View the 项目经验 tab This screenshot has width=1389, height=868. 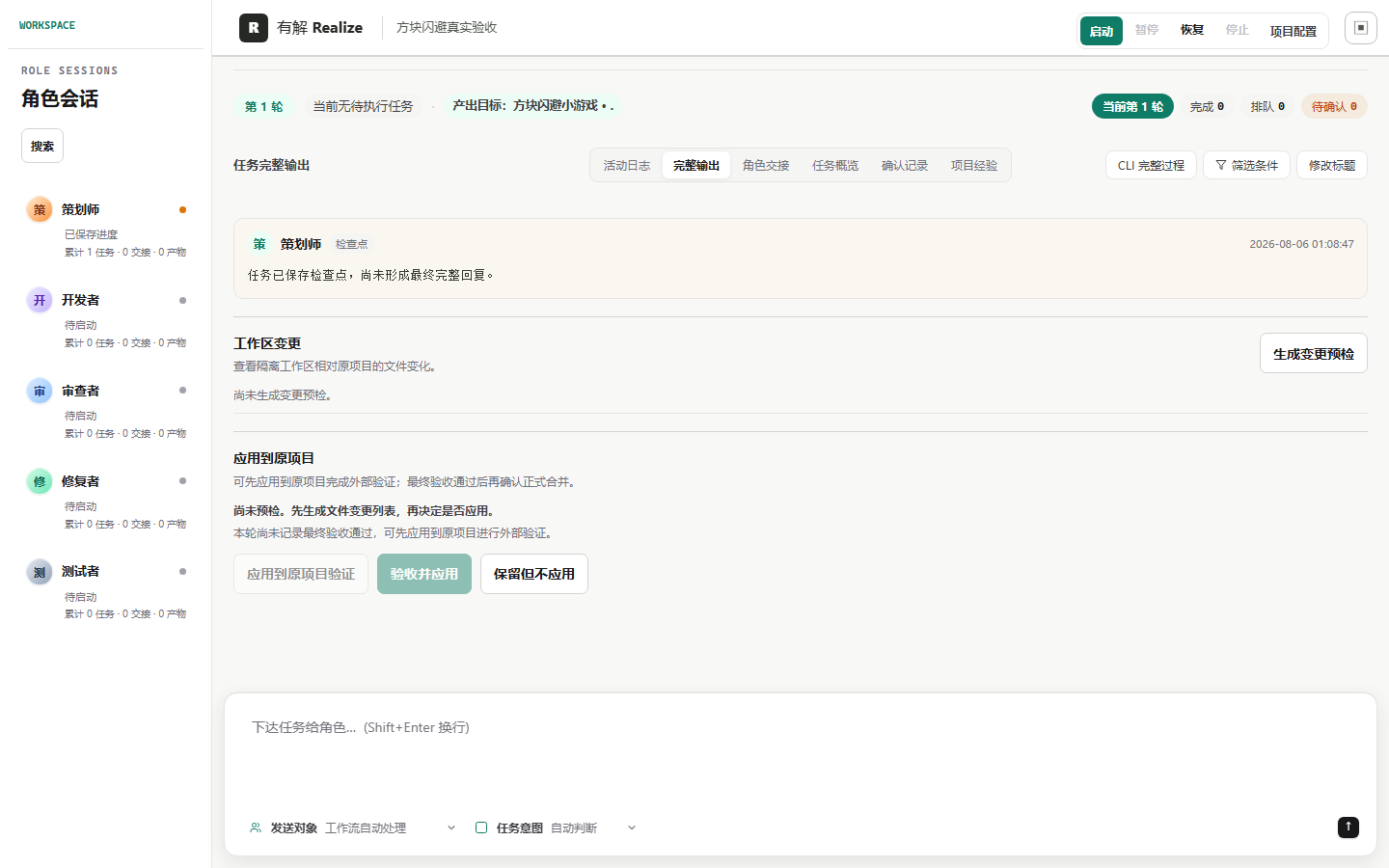coord(974,165)
